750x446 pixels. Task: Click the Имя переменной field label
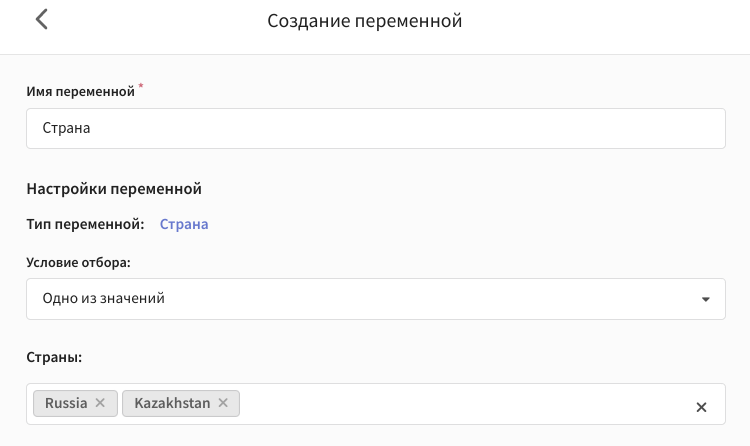(x=80, y=91)
